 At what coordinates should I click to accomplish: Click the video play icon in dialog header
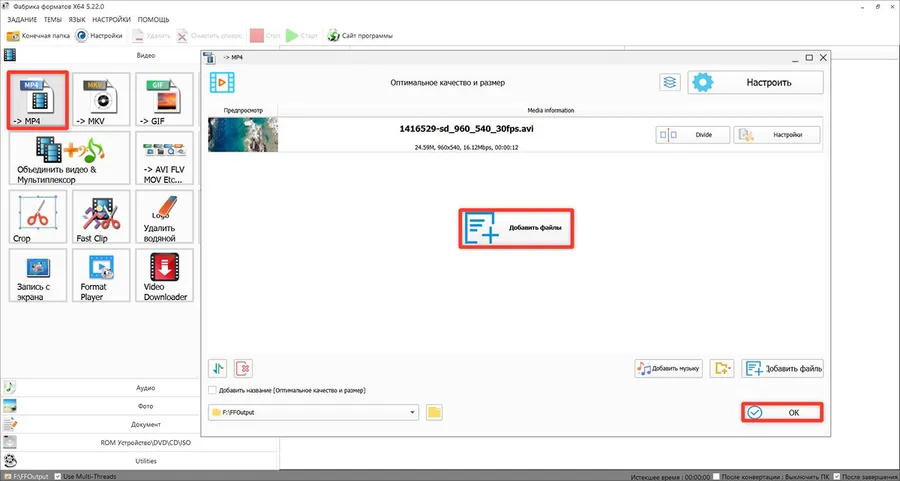[x=222, y=82]
